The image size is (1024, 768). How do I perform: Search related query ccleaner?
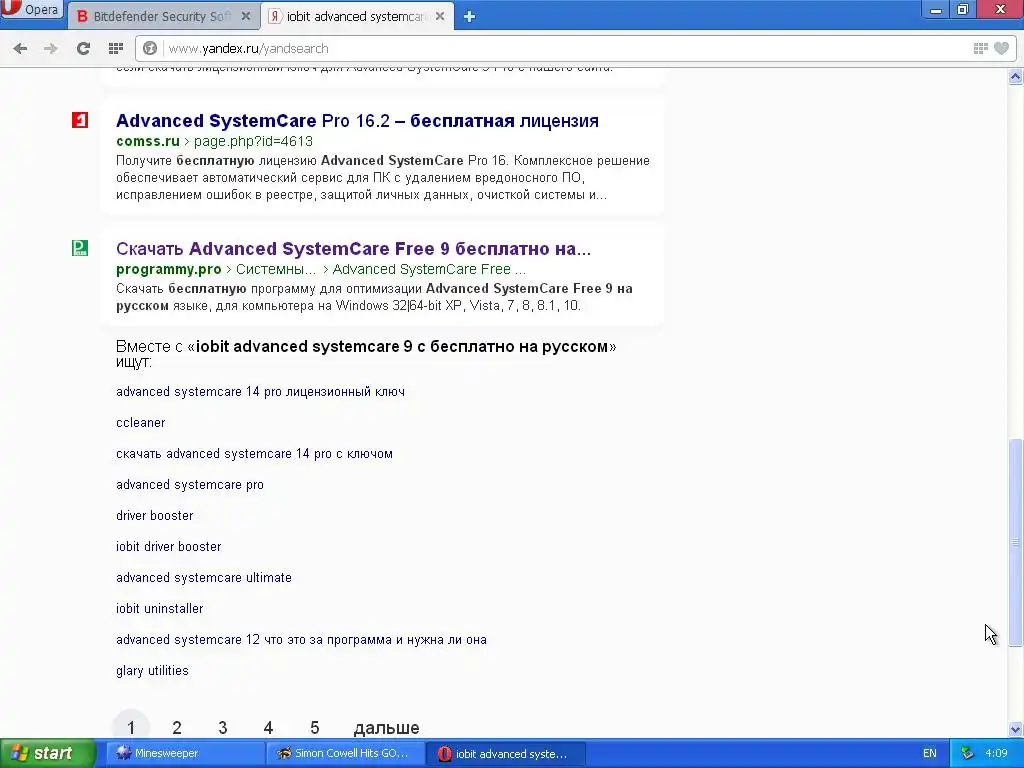click(140, 423)
